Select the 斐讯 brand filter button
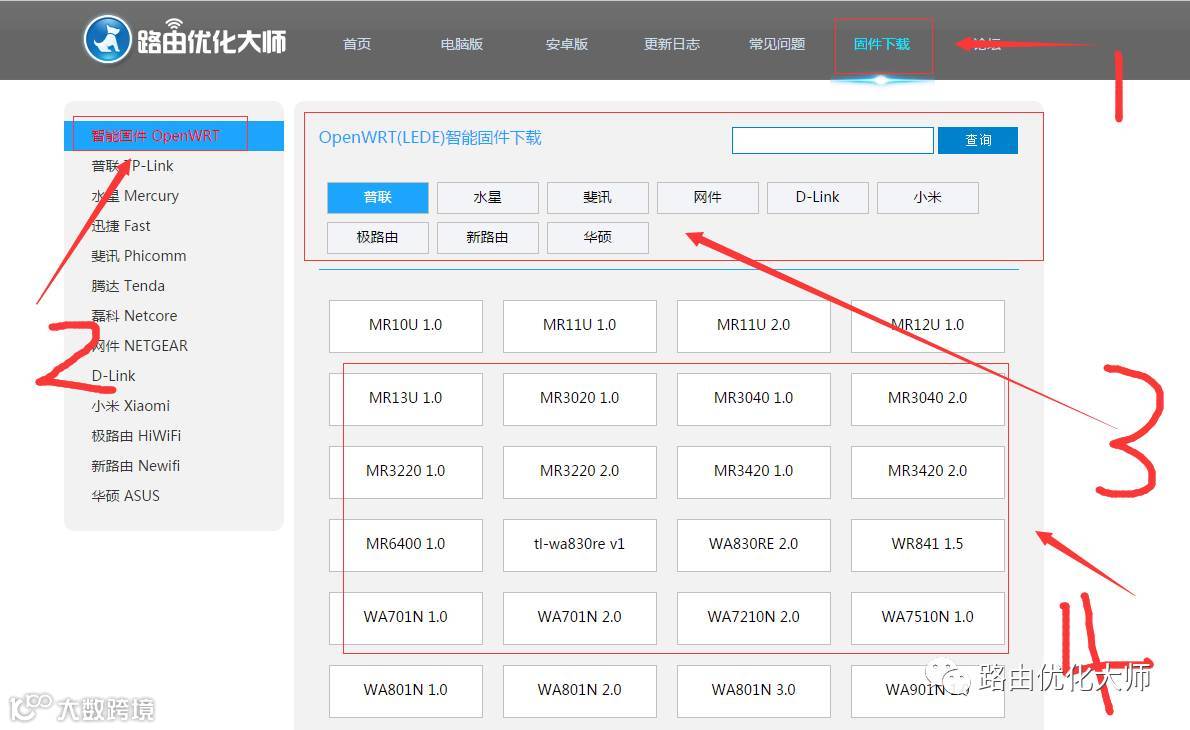Image resolution: width=1190 pixels, height=730 pixels. 598,197
